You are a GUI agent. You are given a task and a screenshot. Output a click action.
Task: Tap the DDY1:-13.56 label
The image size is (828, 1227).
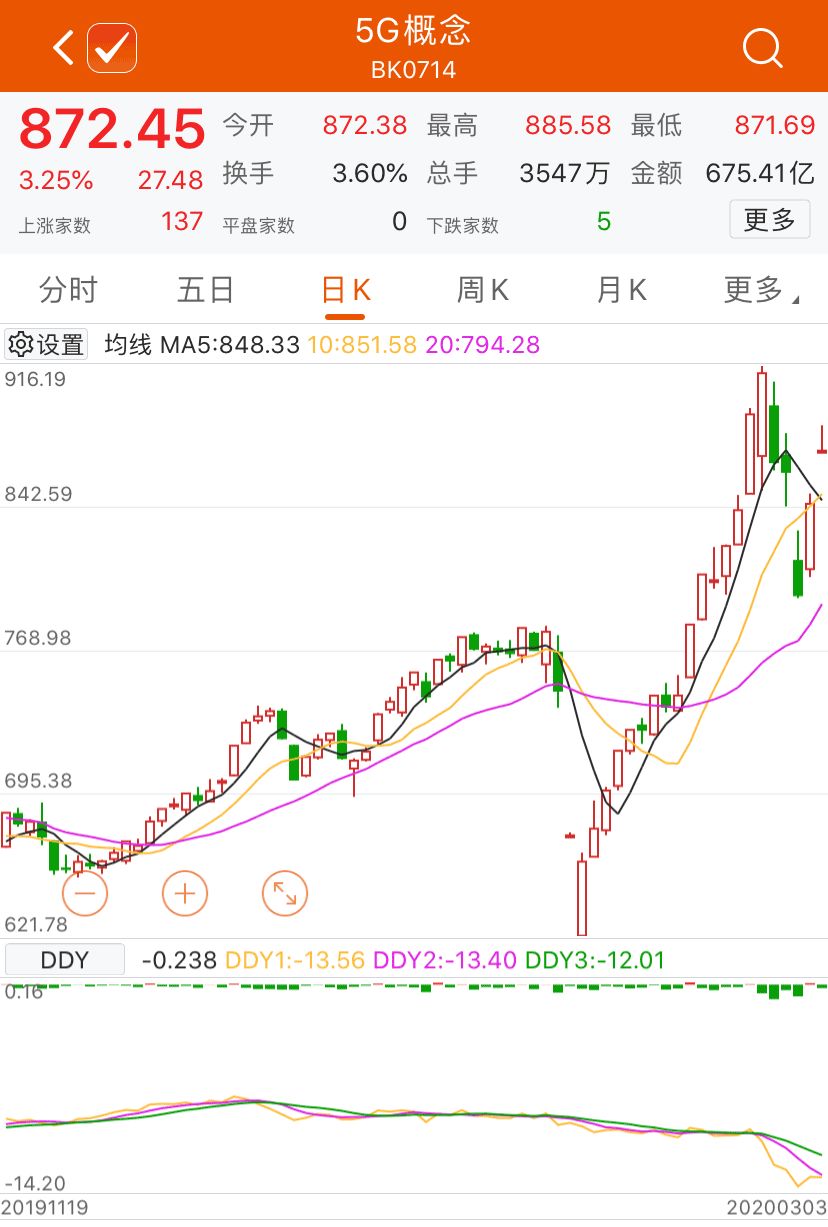[x=295, y=960]
